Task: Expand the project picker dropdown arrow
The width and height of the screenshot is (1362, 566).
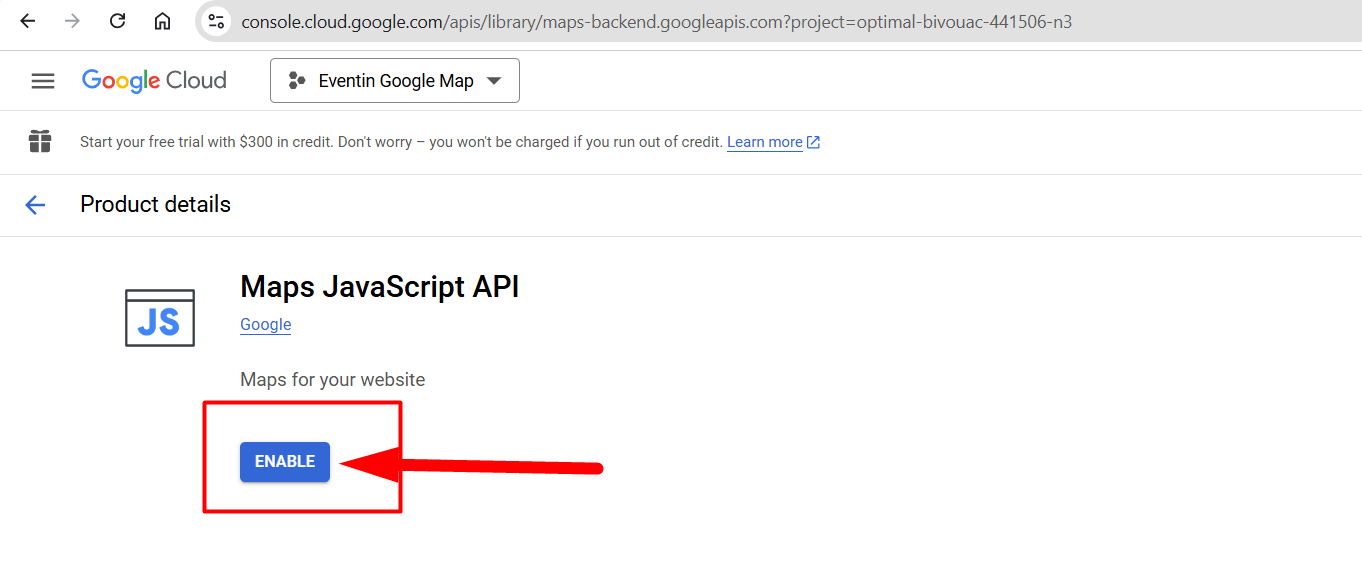Action: point(493,81)
